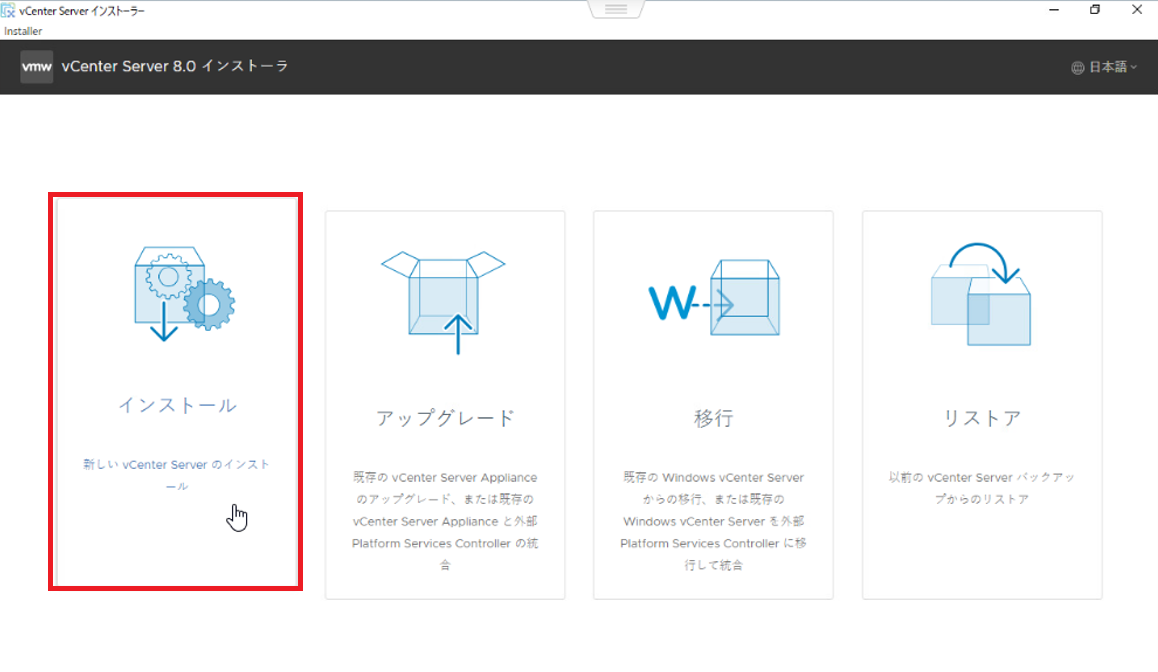Click the Install box-with-gears icon
Image resolution: width=1158 pixels, height=672 pixels.
click(185, 293)
